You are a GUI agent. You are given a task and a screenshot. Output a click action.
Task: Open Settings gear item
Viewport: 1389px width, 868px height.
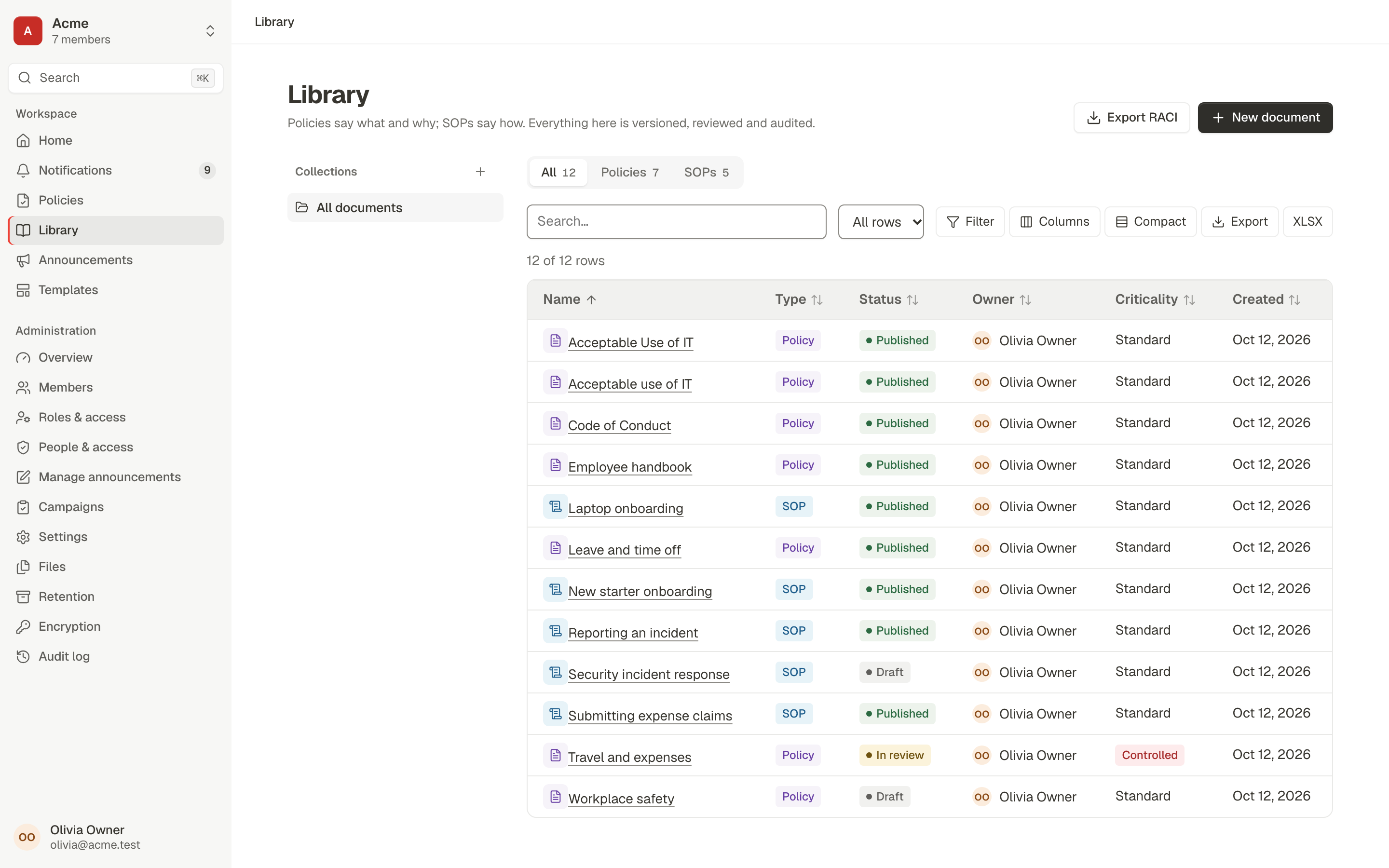[x=115, y=537]
